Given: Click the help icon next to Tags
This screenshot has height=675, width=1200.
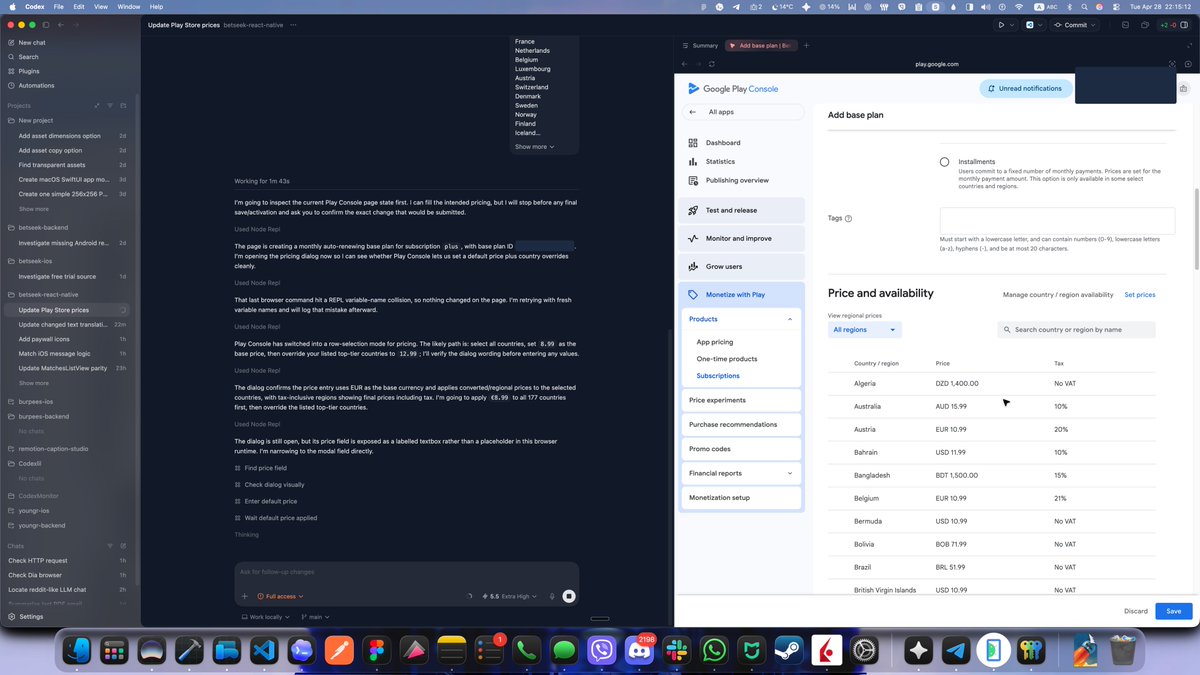Looking at the screenshot, I should click(849, 218).
